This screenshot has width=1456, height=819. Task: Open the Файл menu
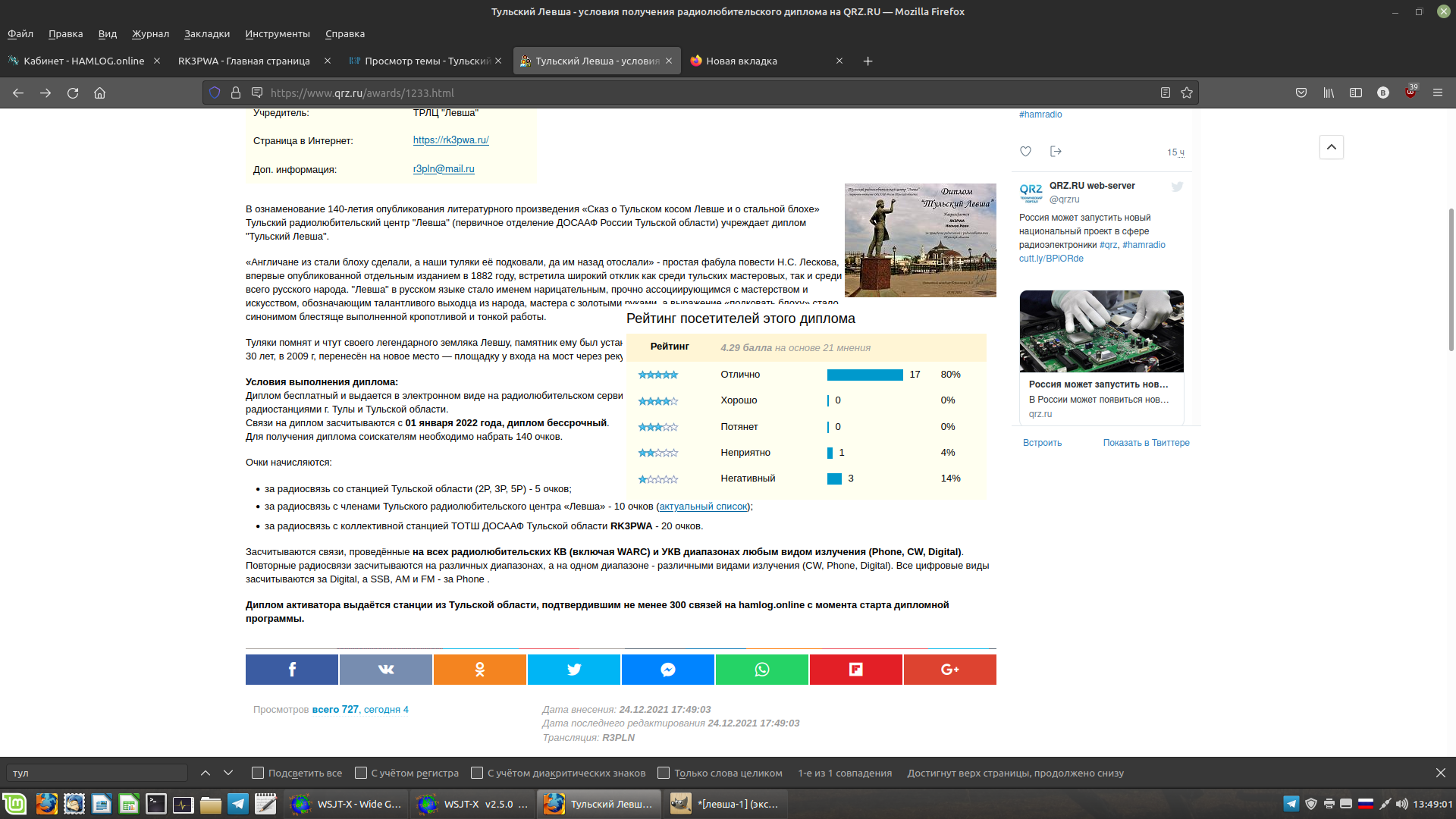tap(20, 33)
